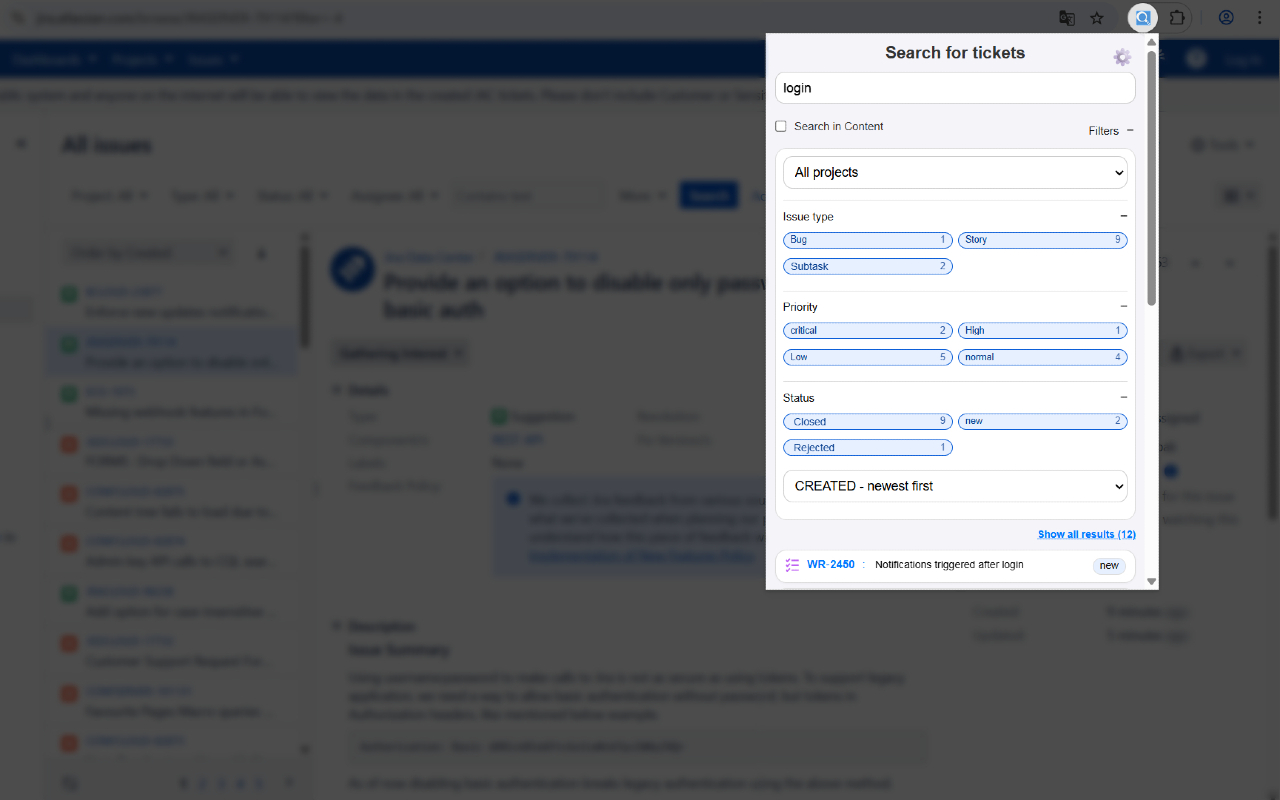Click the blue ticket search extension icon in toolbar
Screen dimensions: 1280x800
(x=1142, y=18)
